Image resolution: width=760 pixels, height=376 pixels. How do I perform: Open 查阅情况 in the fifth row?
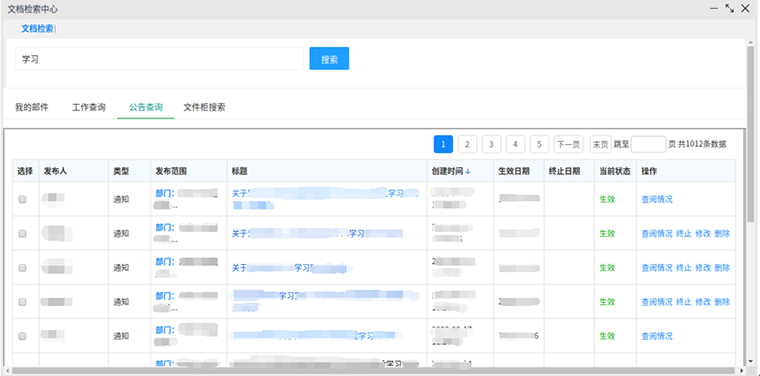(x=657, y=336)
